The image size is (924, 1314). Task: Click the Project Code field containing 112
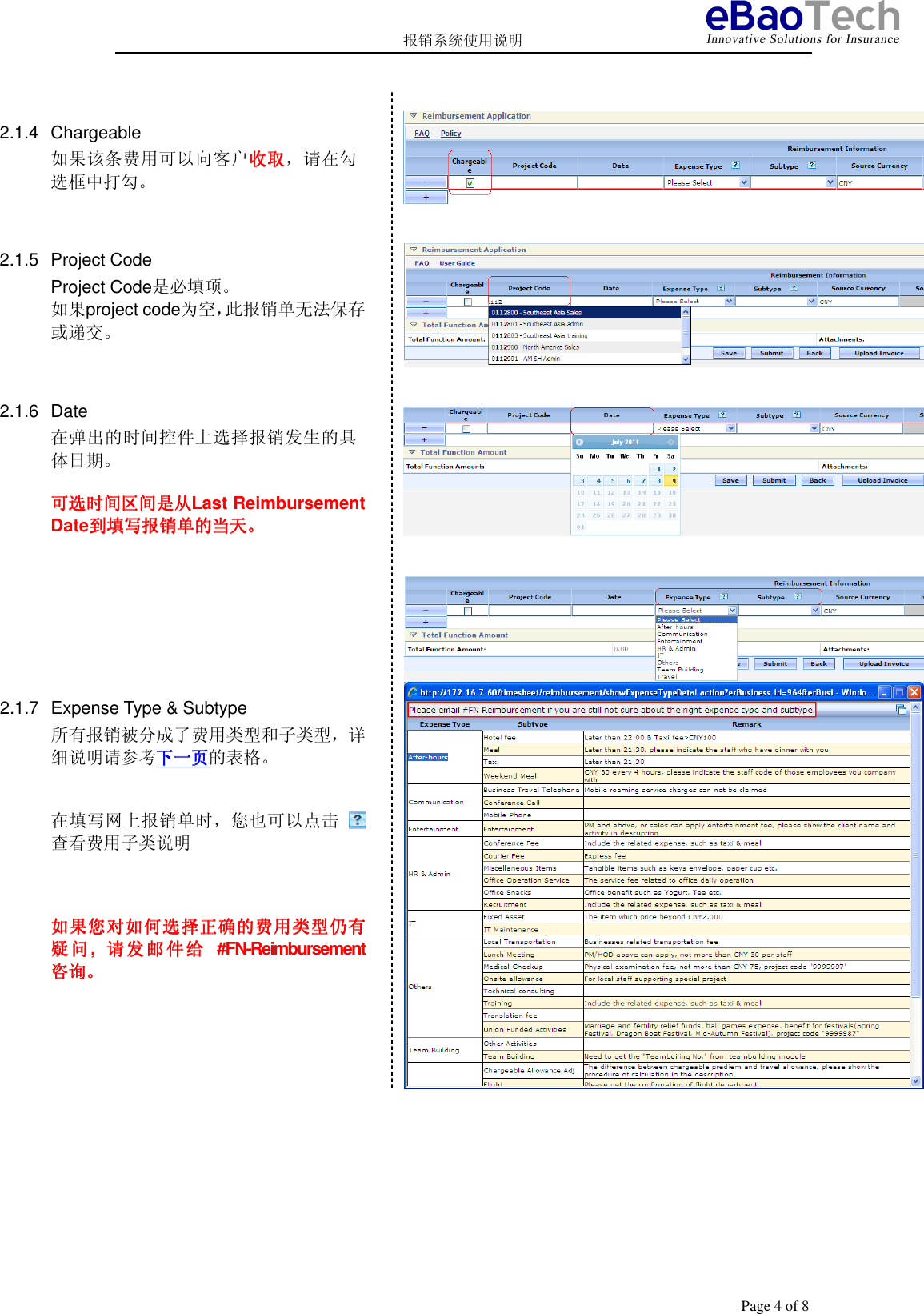[x=529, y=302]
